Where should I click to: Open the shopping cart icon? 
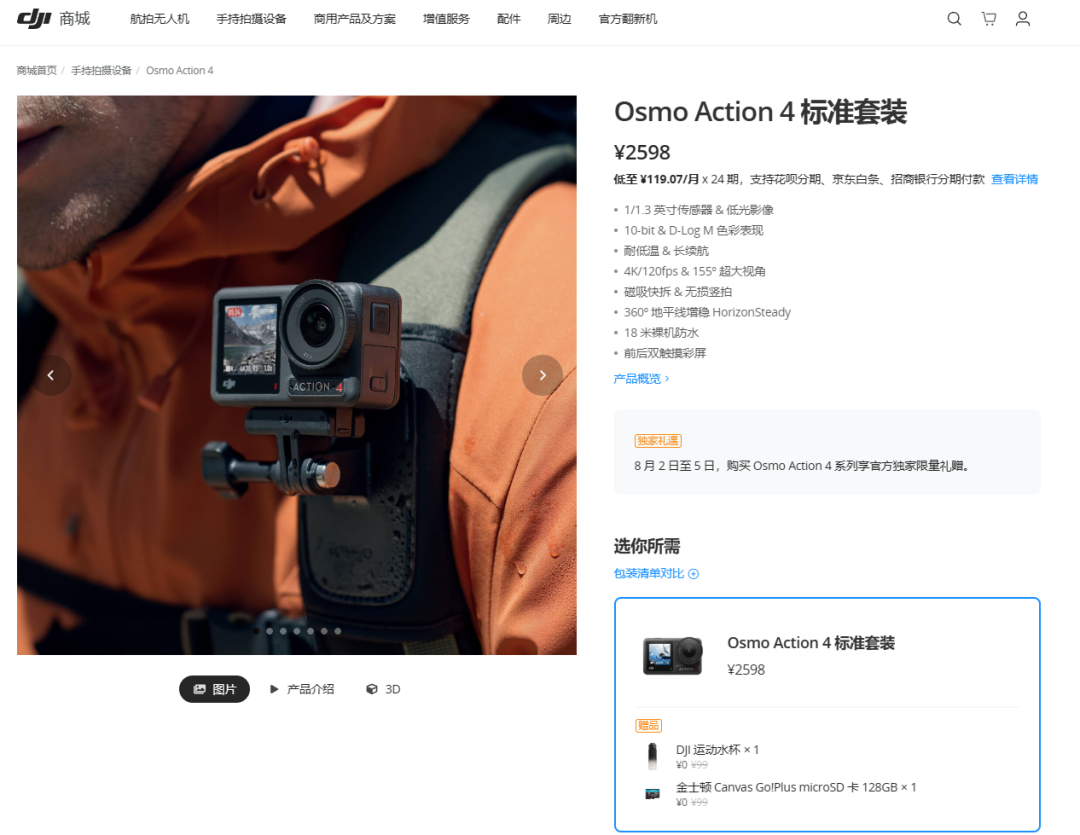[988, 19]
